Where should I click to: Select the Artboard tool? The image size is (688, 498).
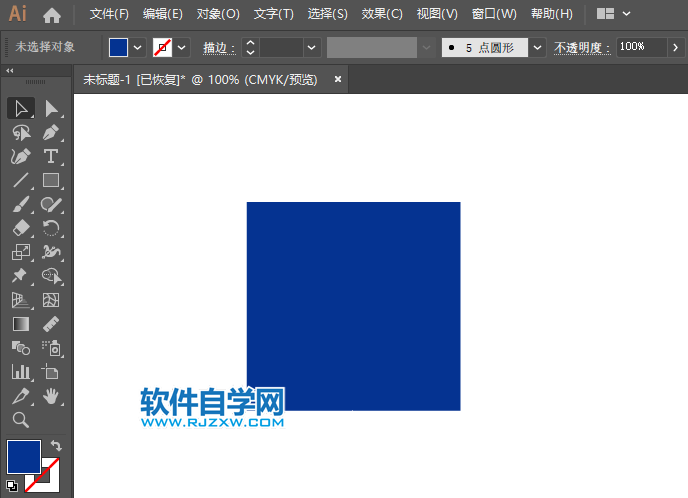[x=51, y=372]
